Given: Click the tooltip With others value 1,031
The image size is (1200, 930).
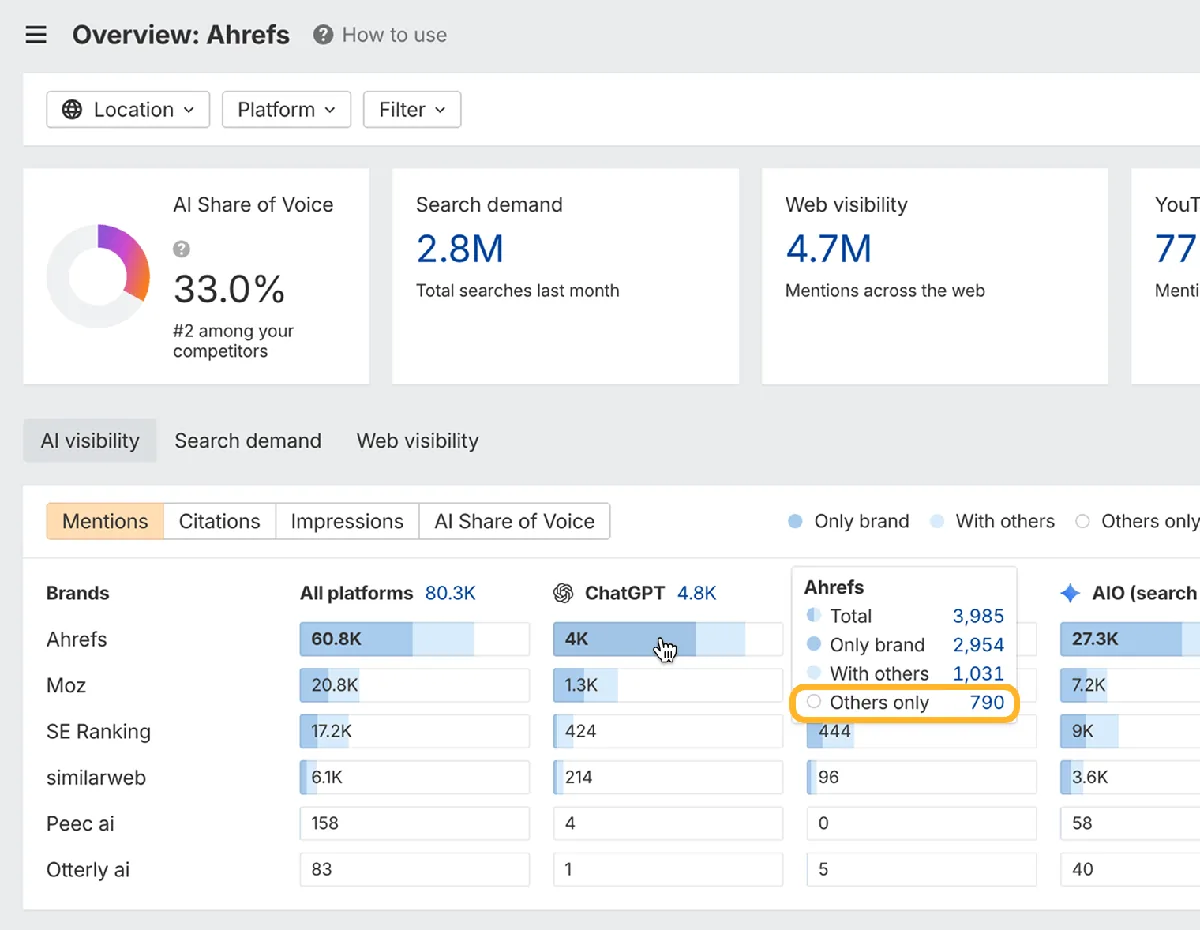Looking at the screenshot, I should point(978,674).
